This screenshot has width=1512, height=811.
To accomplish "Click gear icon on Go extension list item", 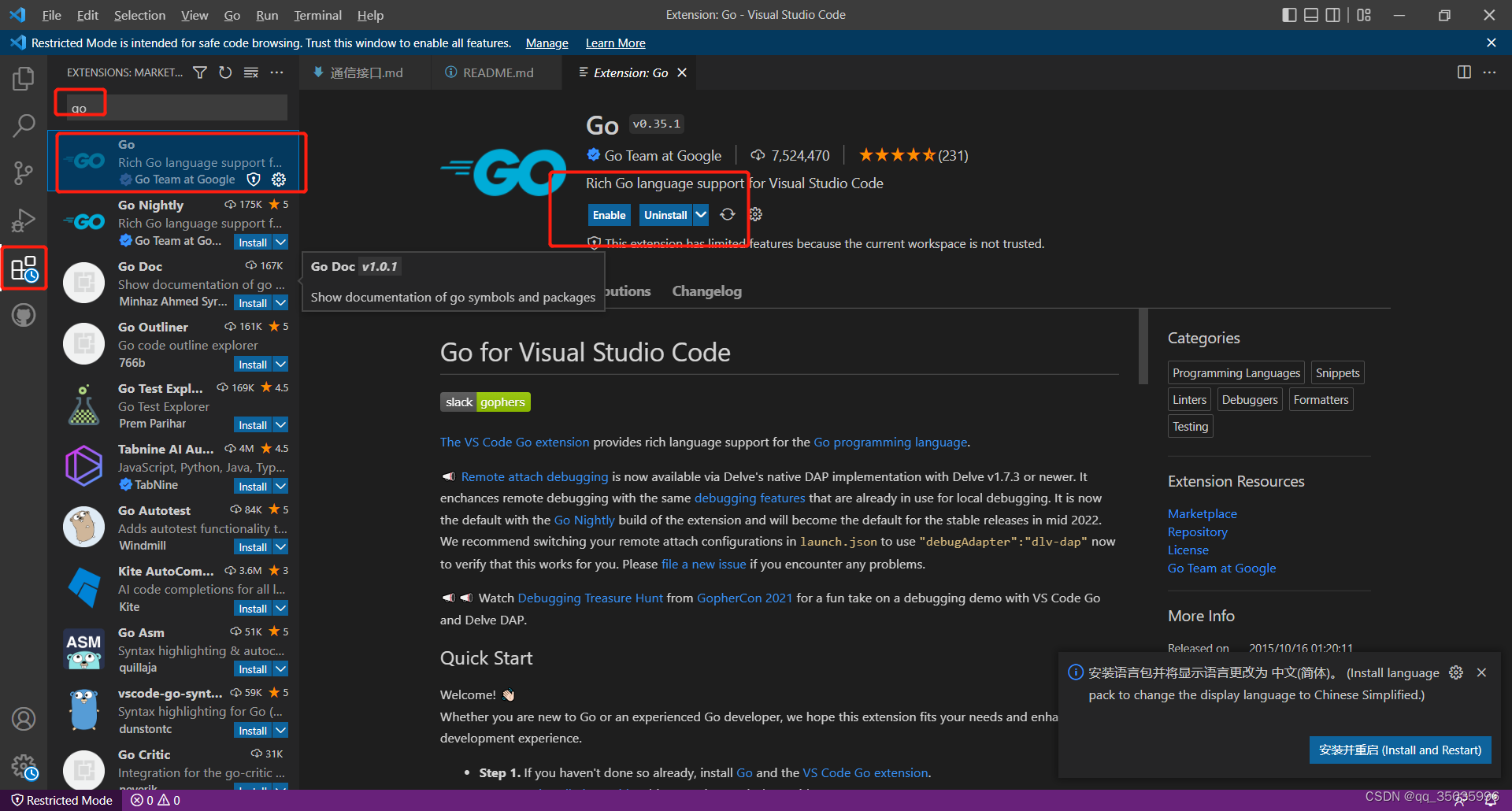I will [279, 180].
